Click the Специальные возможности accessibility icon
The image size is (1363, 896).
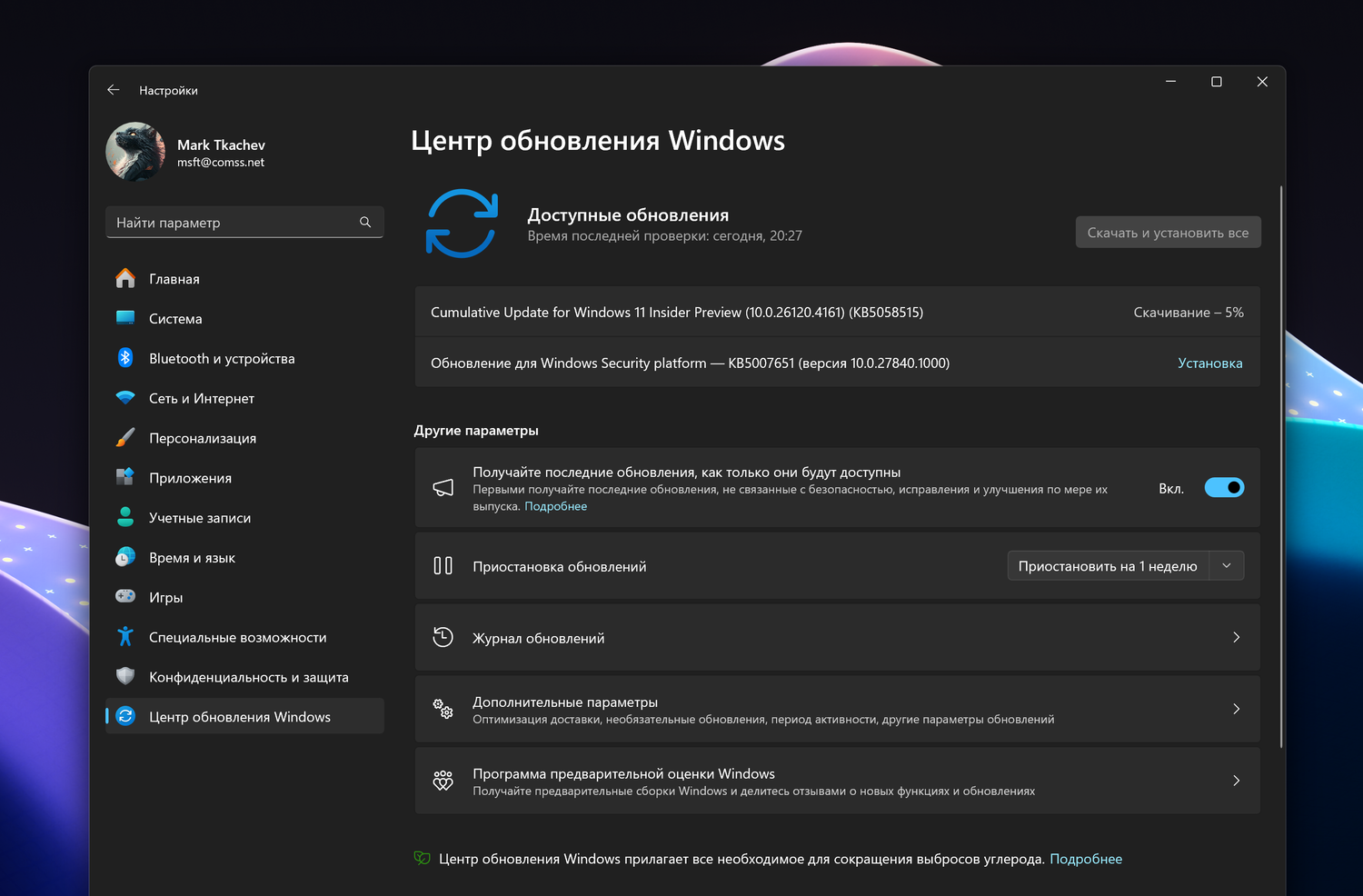125,637
